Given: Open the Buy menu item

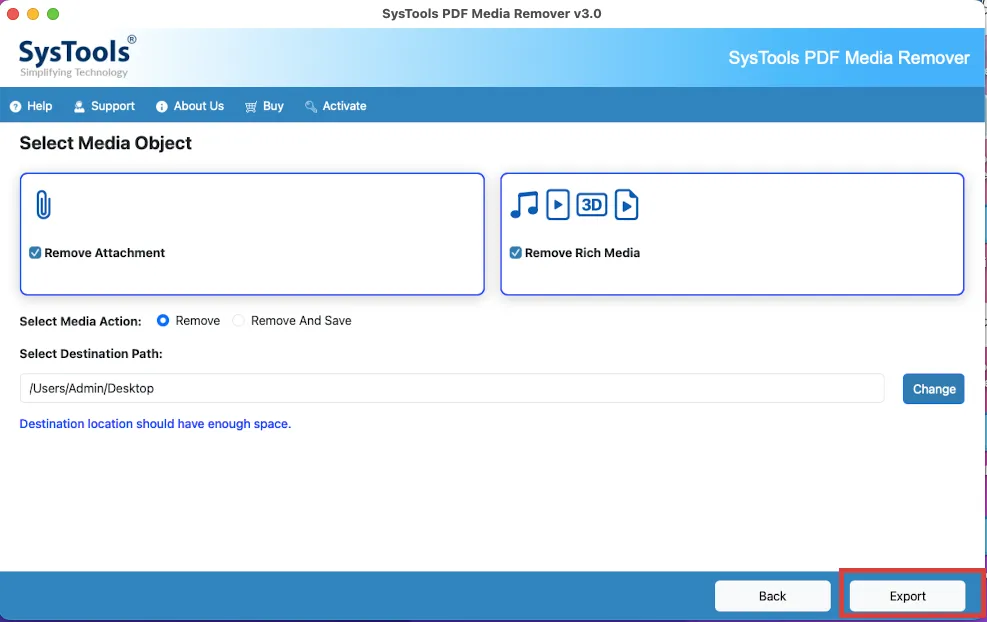Looking at the screenshot, I should click(x=264, y=106).
